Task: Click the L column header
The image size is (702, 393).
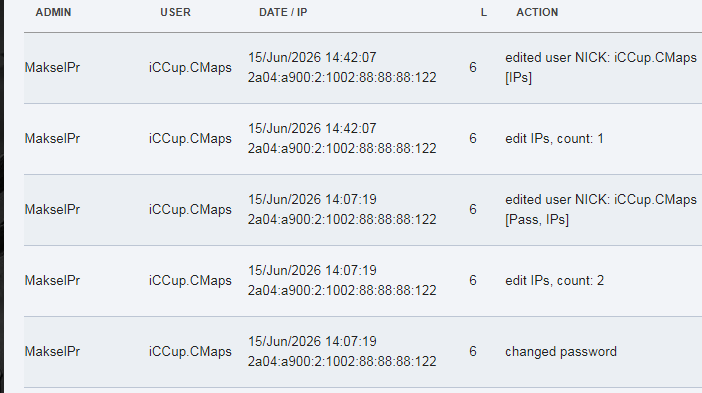Action: (x=484, y=13)
